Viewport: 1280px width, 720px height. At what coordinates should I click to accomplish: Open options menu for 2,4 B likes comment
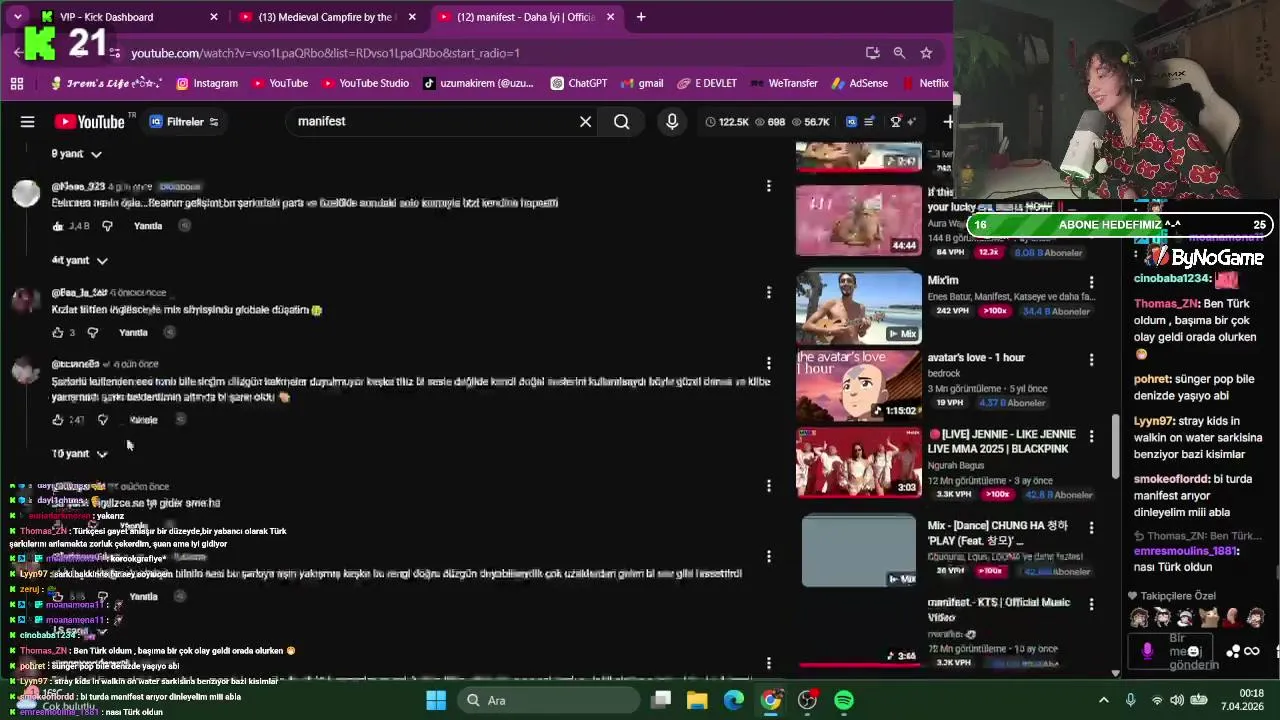(x=768, y=186)
